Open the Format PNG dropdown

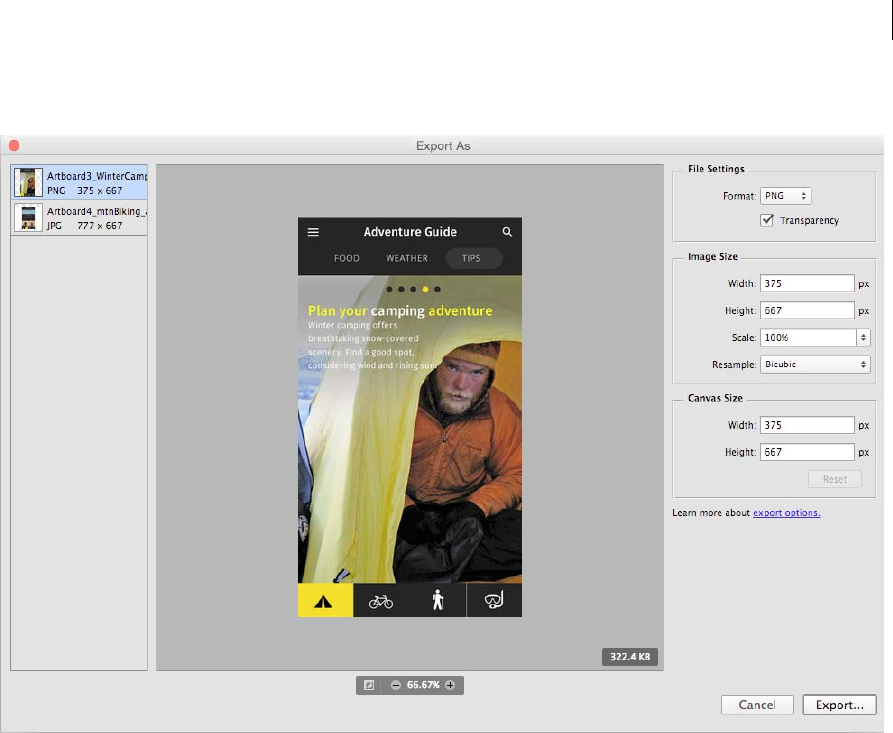pyautogui.click(x=785, y=196)
